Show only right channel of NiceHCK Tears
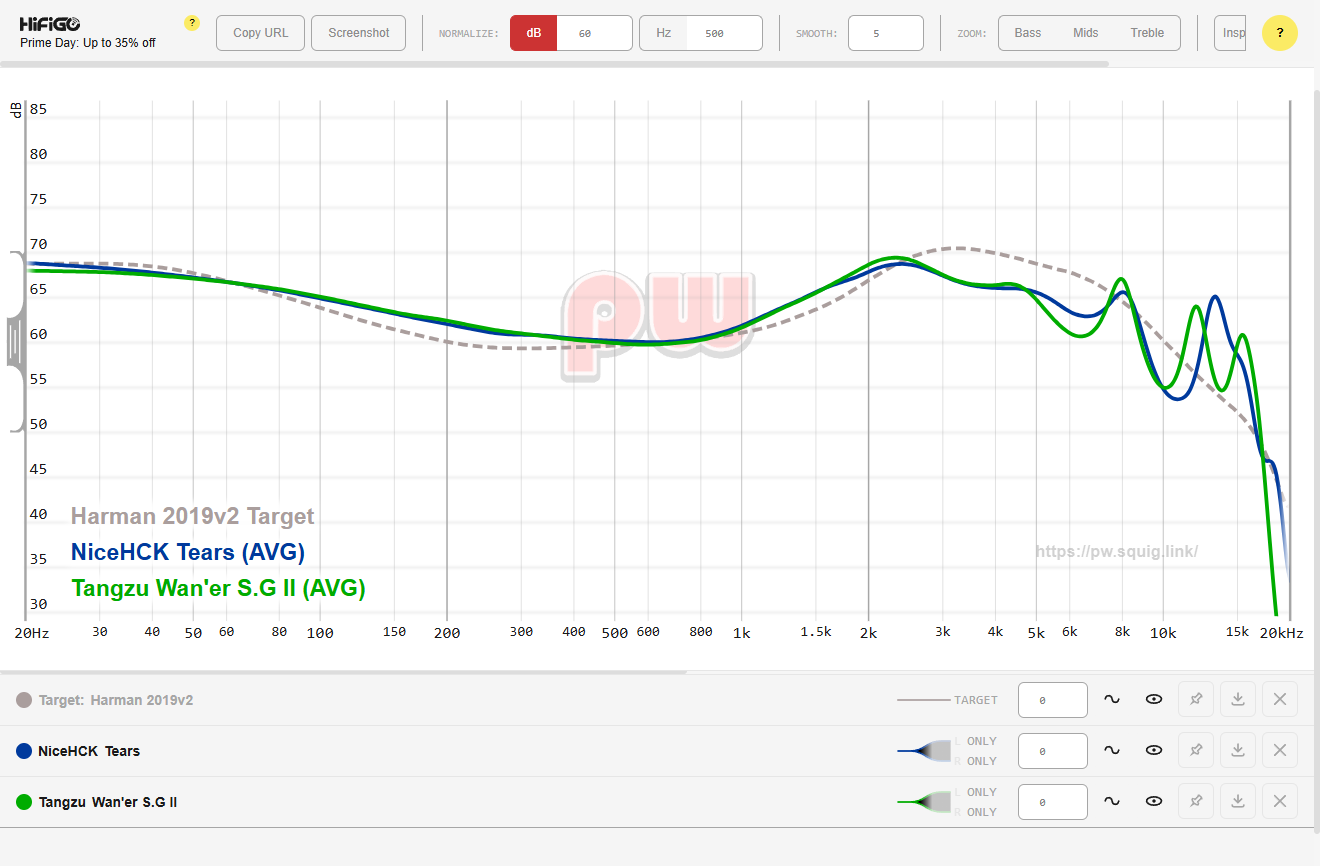This screenshot has width=1320, height=866. click(x=976, y=761)
